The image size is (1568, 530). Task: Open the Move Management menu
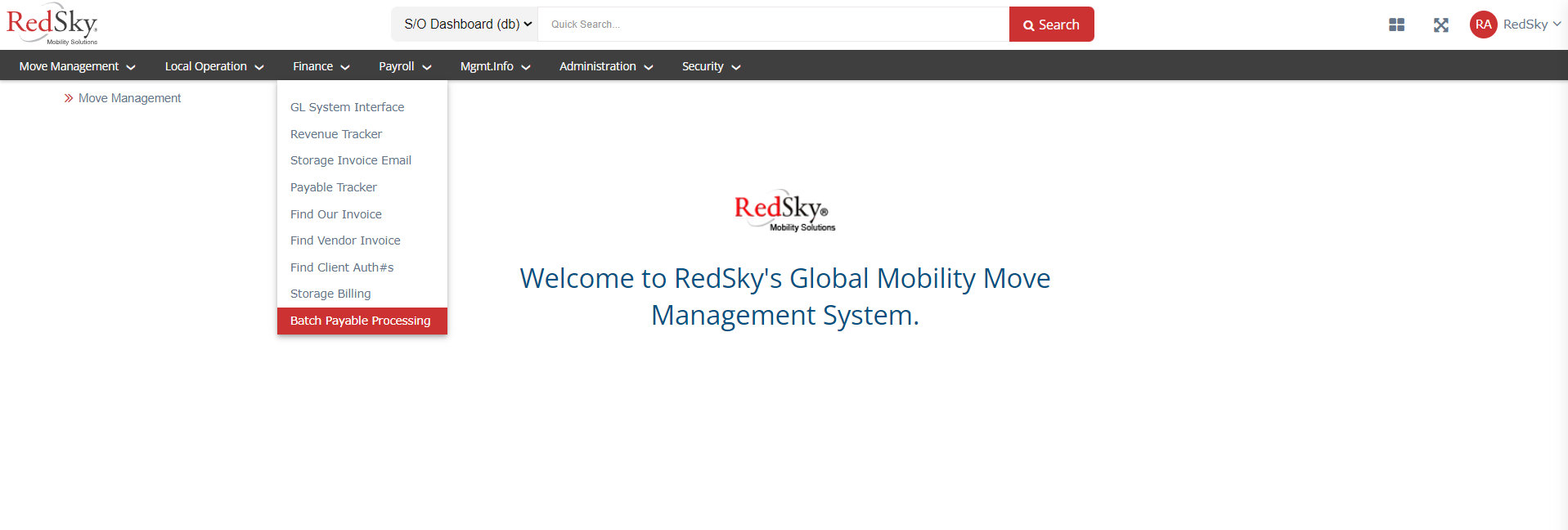point(77,66)
